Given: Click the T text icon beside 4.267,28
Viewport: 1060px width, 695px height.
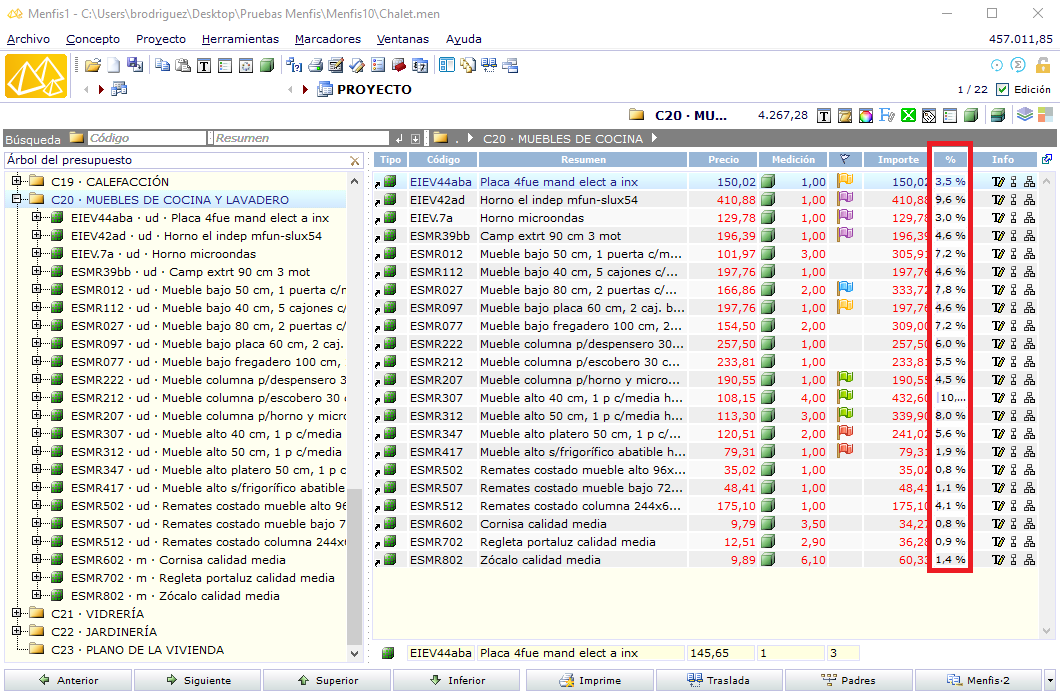Looking at the screenshot, I should (x=824, y=116).
